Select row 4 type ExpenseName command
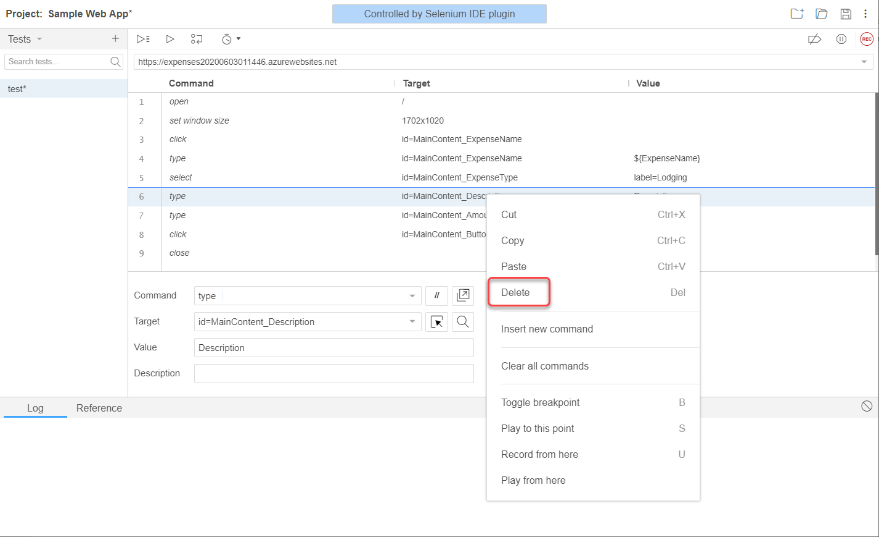This screenshot has height=537, width=879. tap(501, 158)
